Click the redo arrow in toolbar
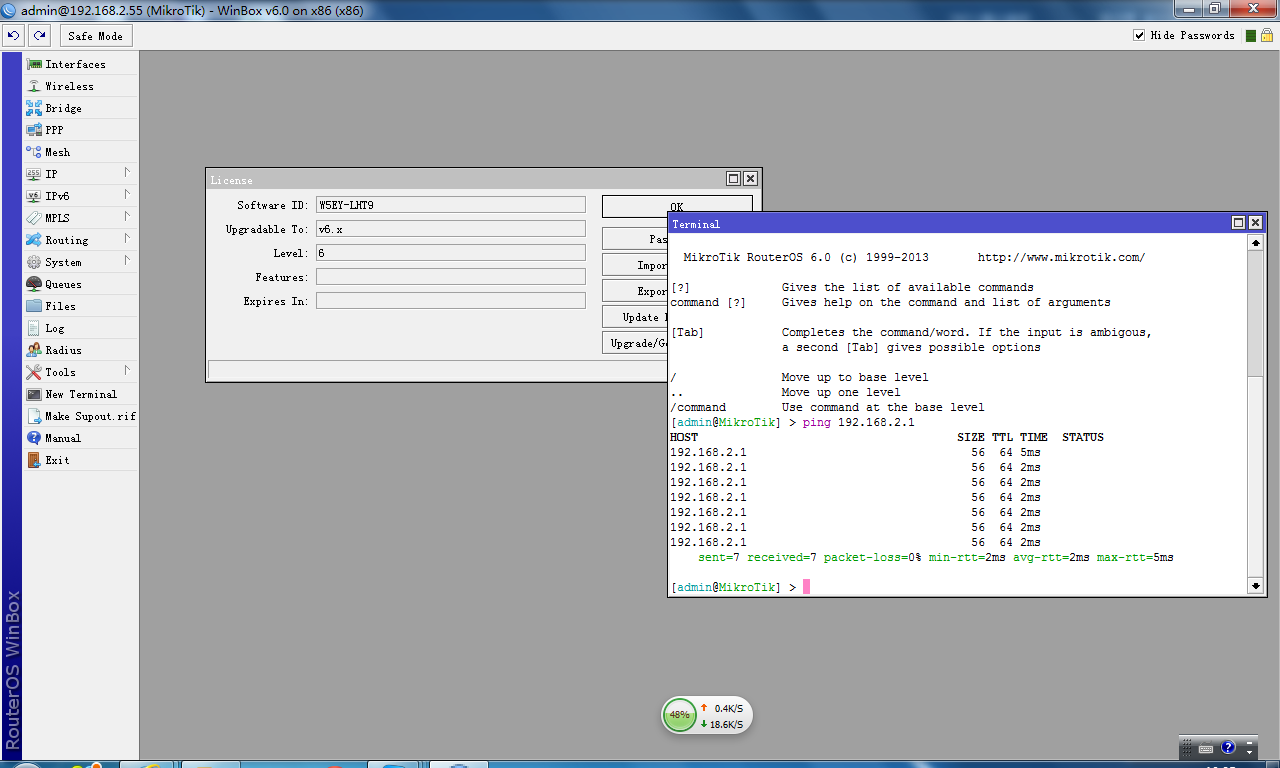 pyautogui.click(x=39, y=36)
